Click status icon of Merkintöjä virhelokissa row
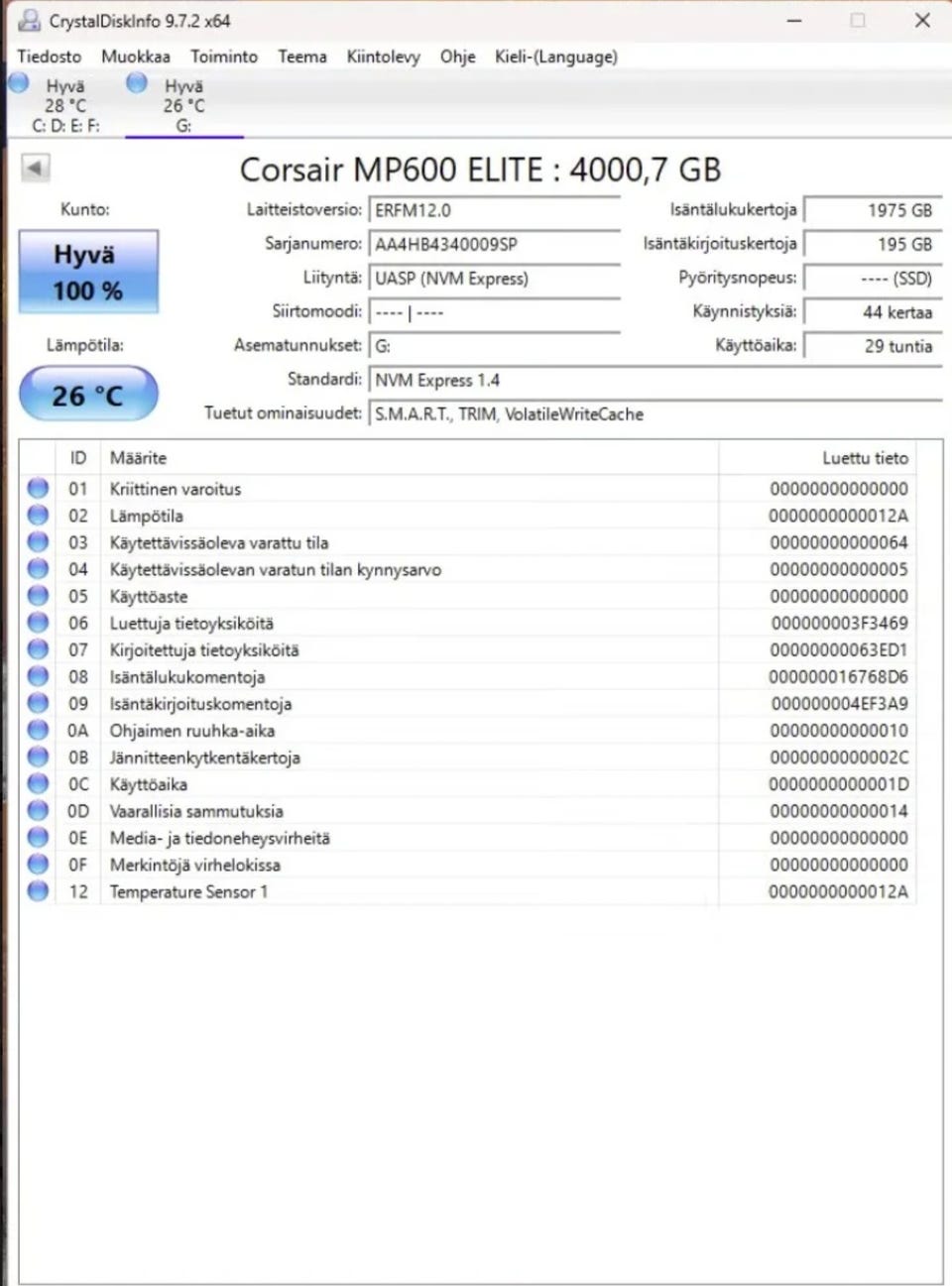Screen dimensions: 952x1286 pos(38,863)
